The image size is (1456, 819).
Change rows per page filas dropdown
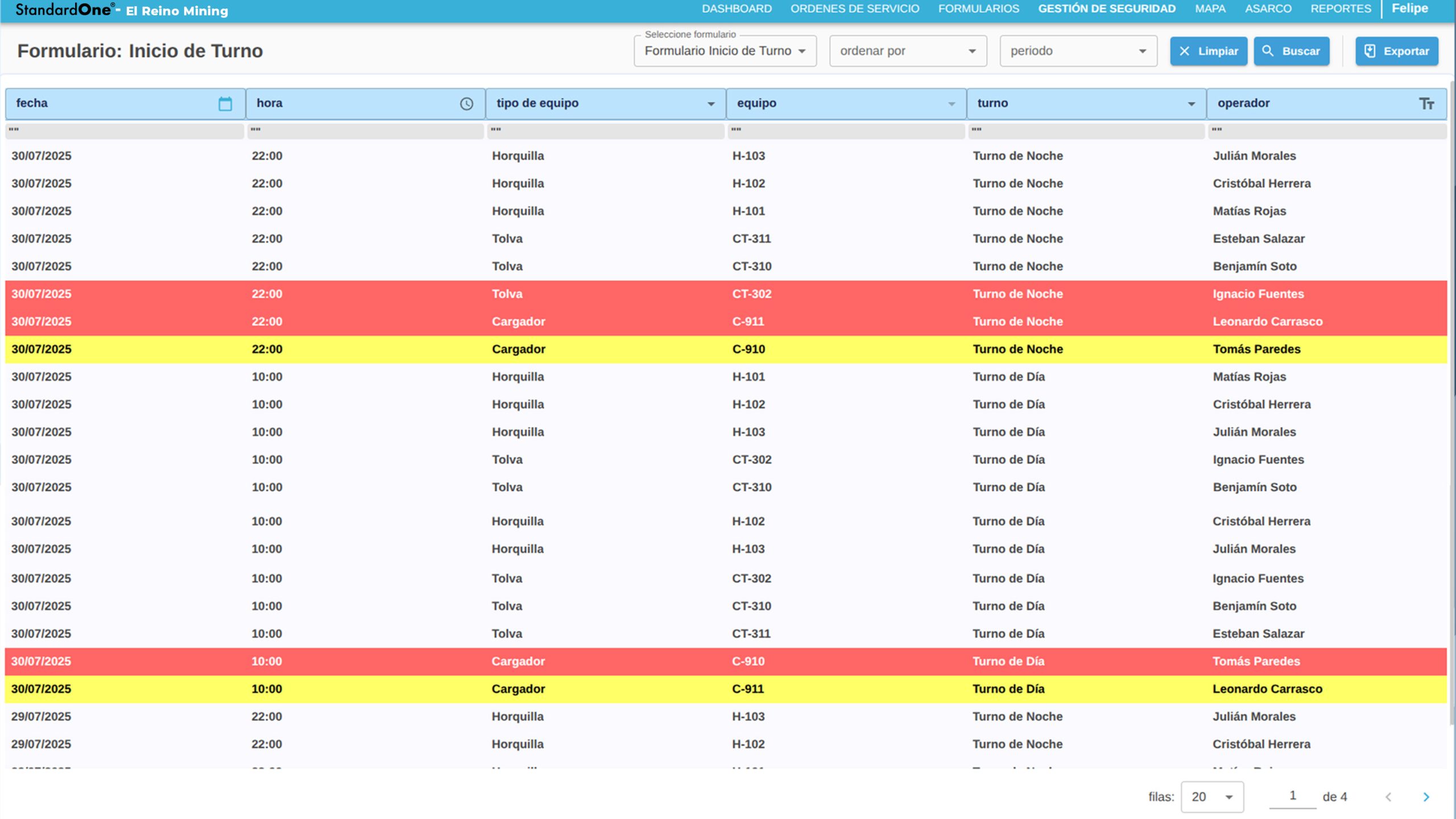[1212, 797]
